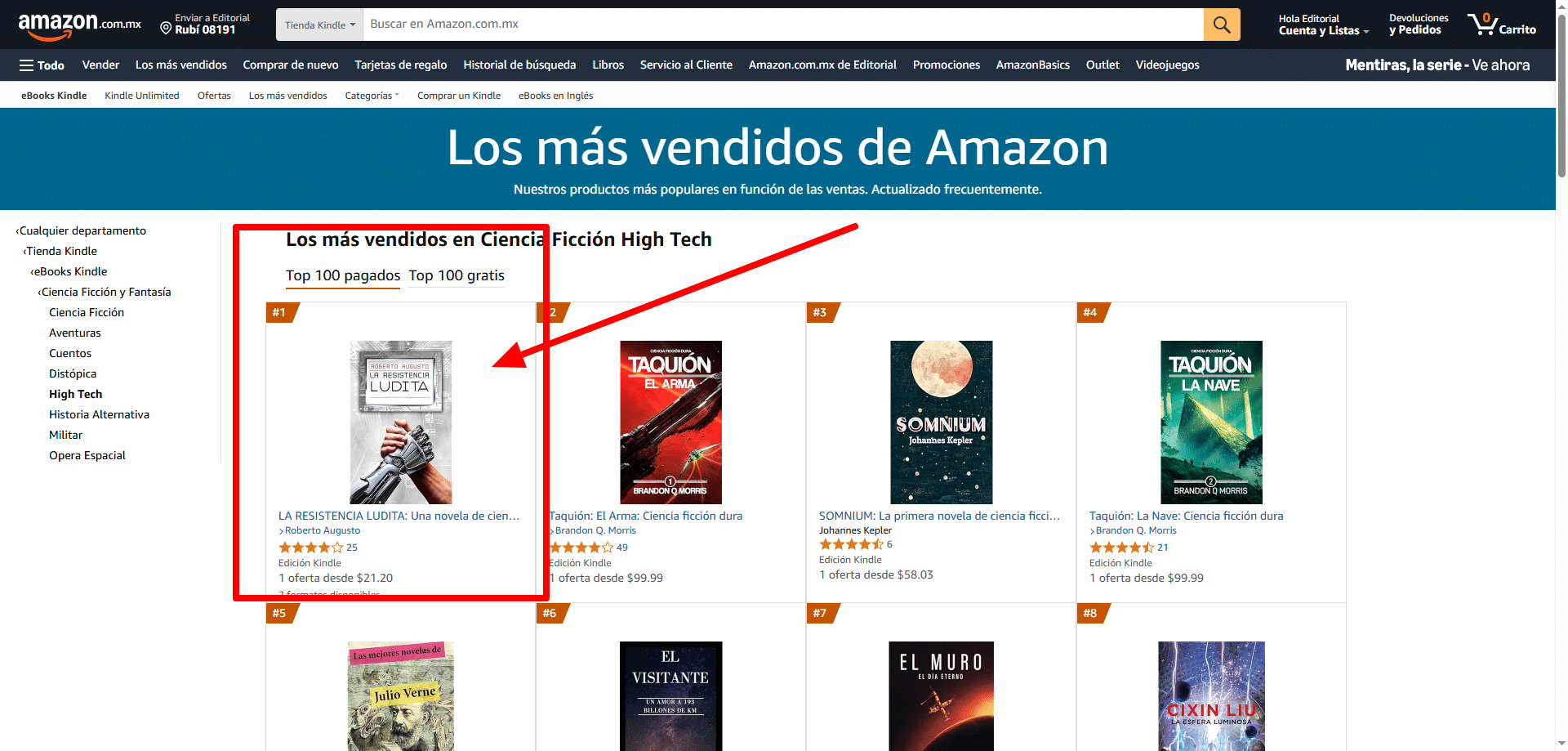Open the Todo hamburger menu
Viewport: 1568px width, 751px height.
pyautogui.click(x=42, y=65)
